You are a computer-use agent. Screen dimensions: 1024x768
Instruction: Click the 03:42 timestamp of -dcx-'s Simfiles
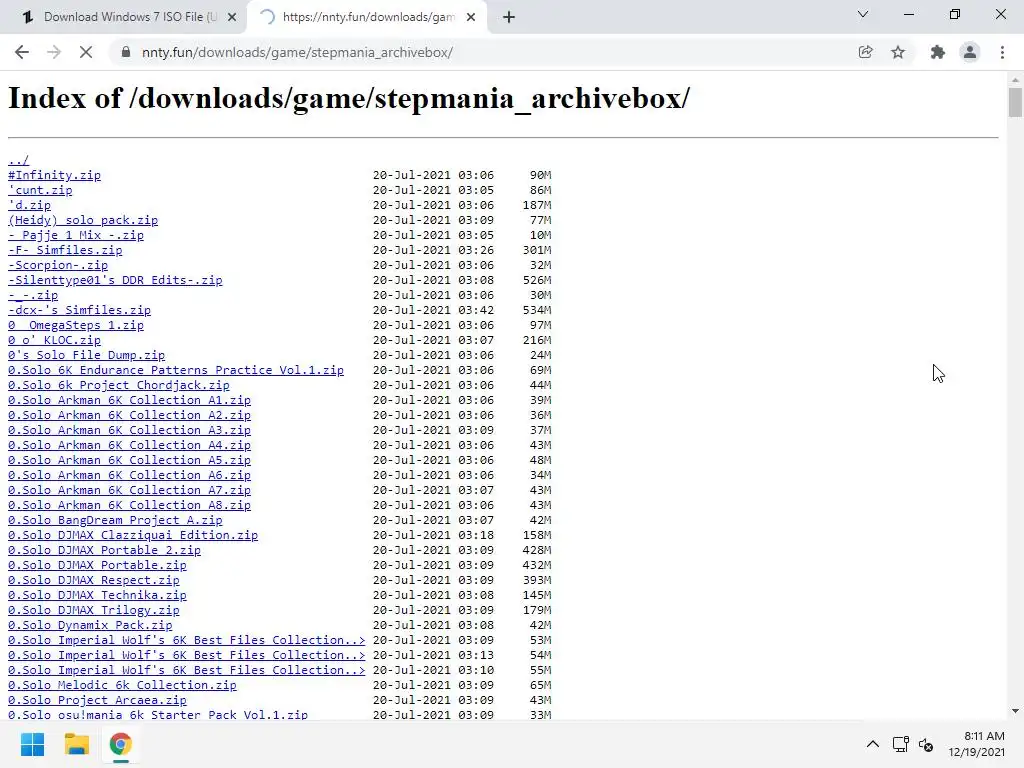pos(476,310)
